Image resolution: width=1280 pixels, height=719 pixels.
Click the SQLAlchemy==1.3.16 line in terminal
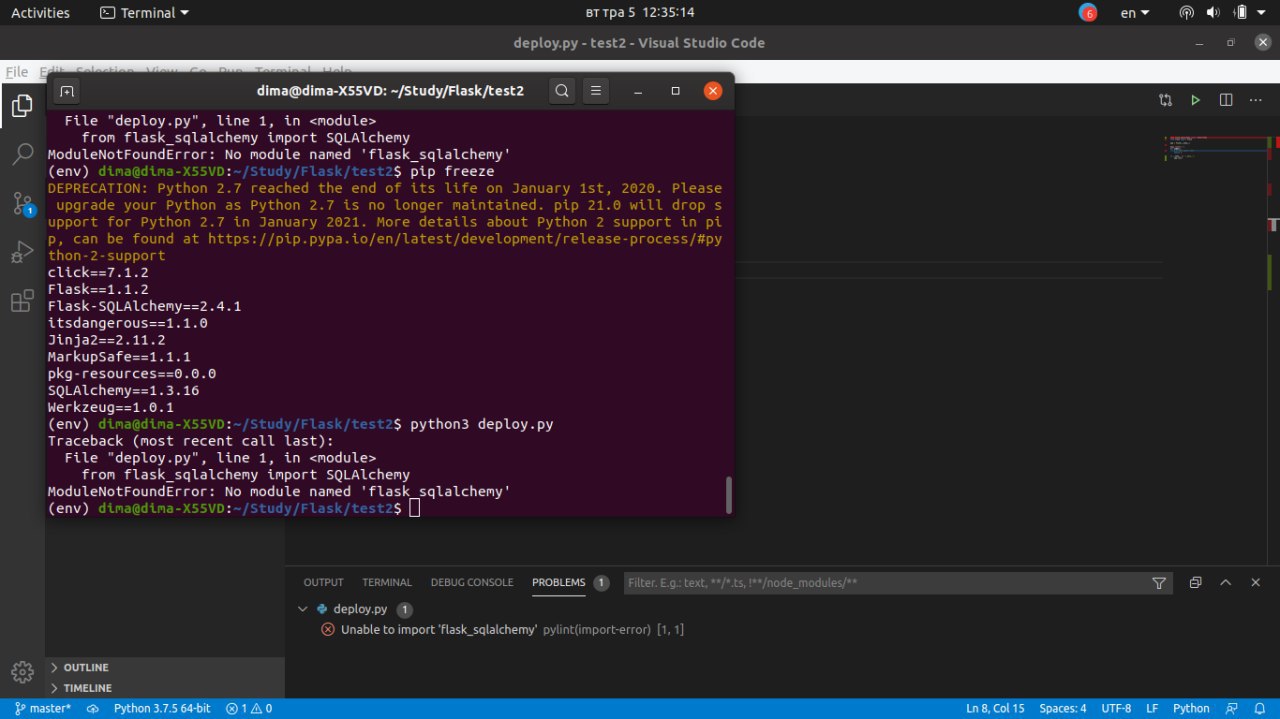(123, 390)
